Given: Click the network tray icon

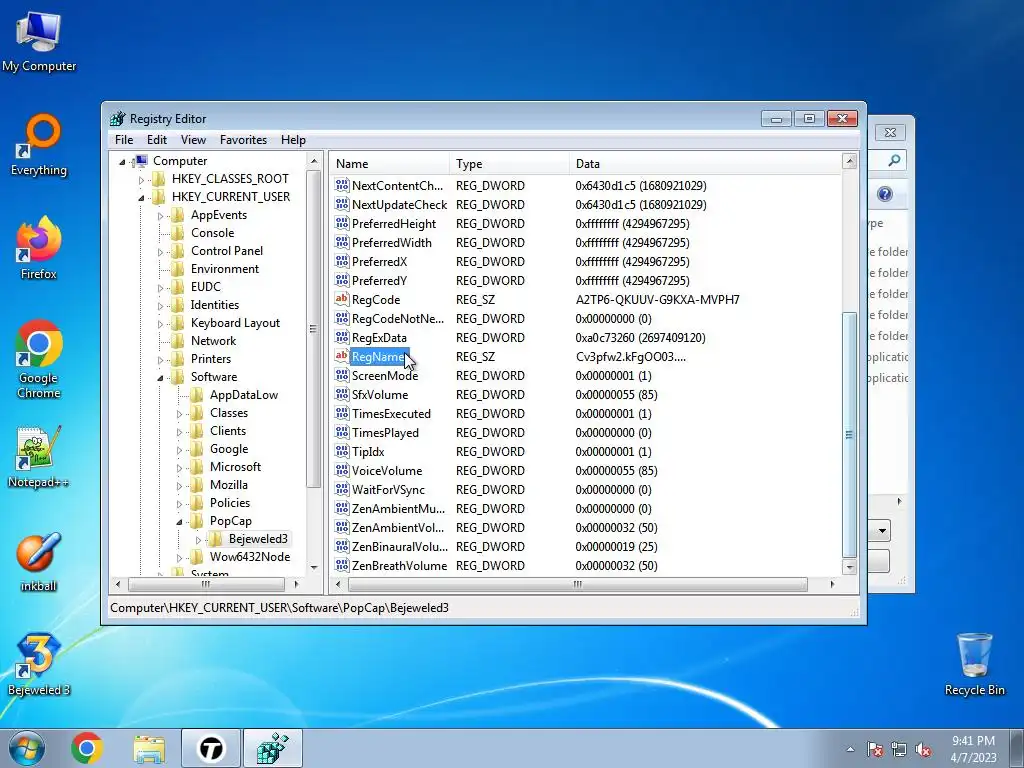Looking at the screenshot, I should pos(899,749).
